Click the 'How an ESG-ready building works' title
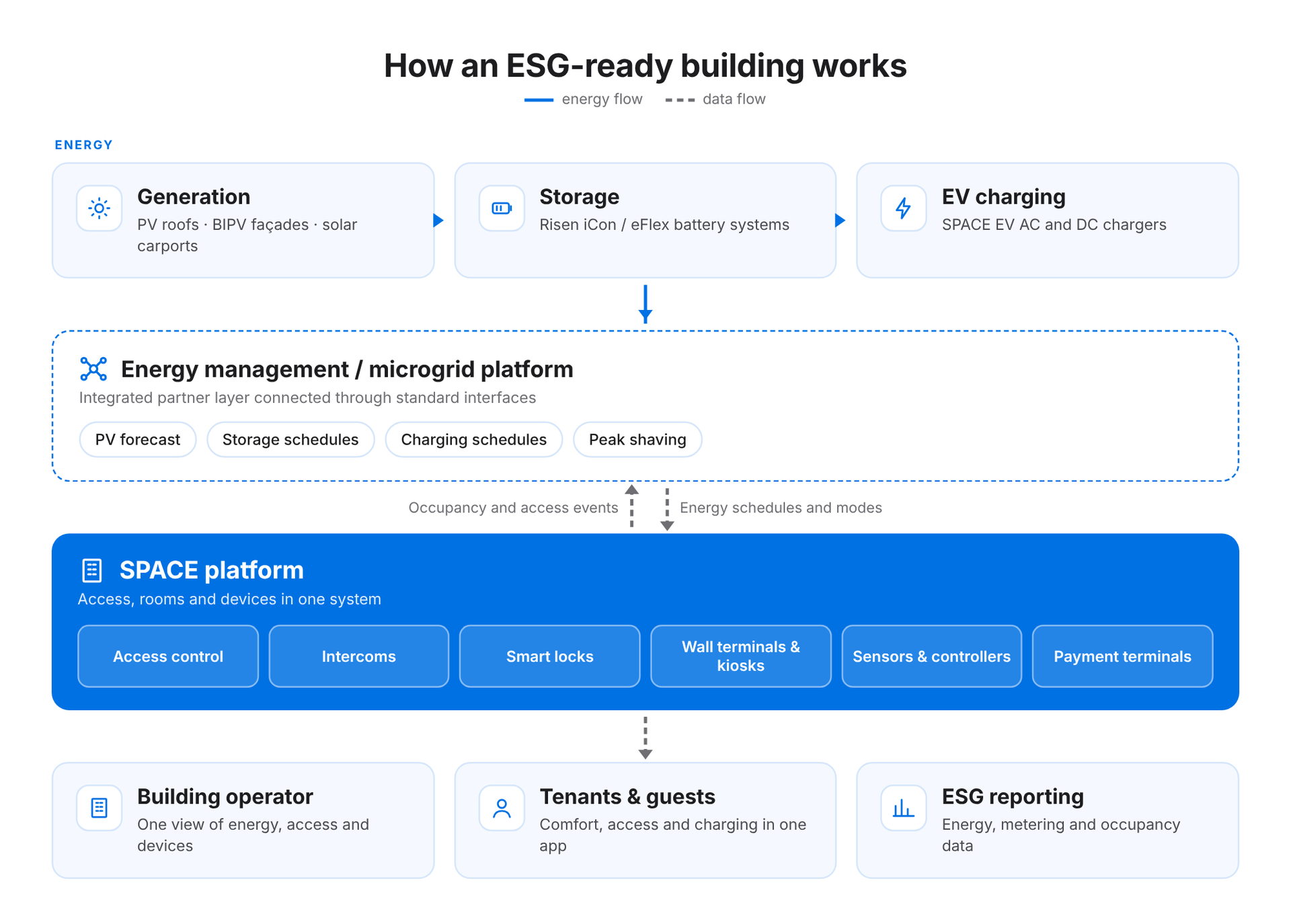This screenshot has width=1291, height=924. tap(645, 66)
